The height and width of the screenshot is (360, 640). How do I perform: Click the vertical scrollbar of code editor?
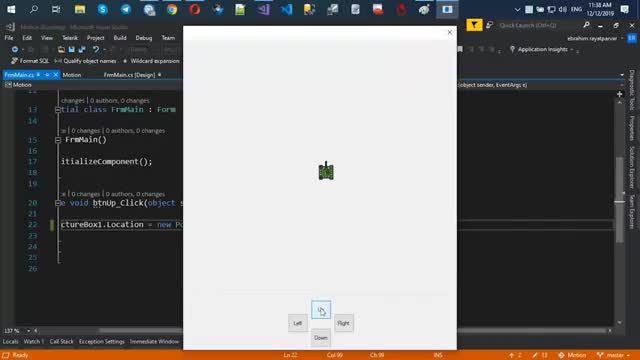click(x=619, y=212)
